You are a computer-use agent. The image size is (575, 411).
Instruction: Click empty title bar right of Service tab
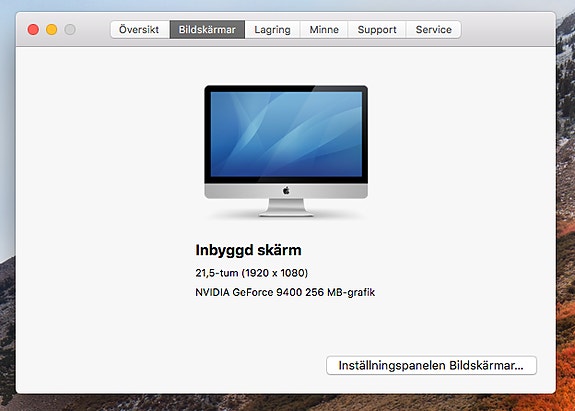coord(508,29)
